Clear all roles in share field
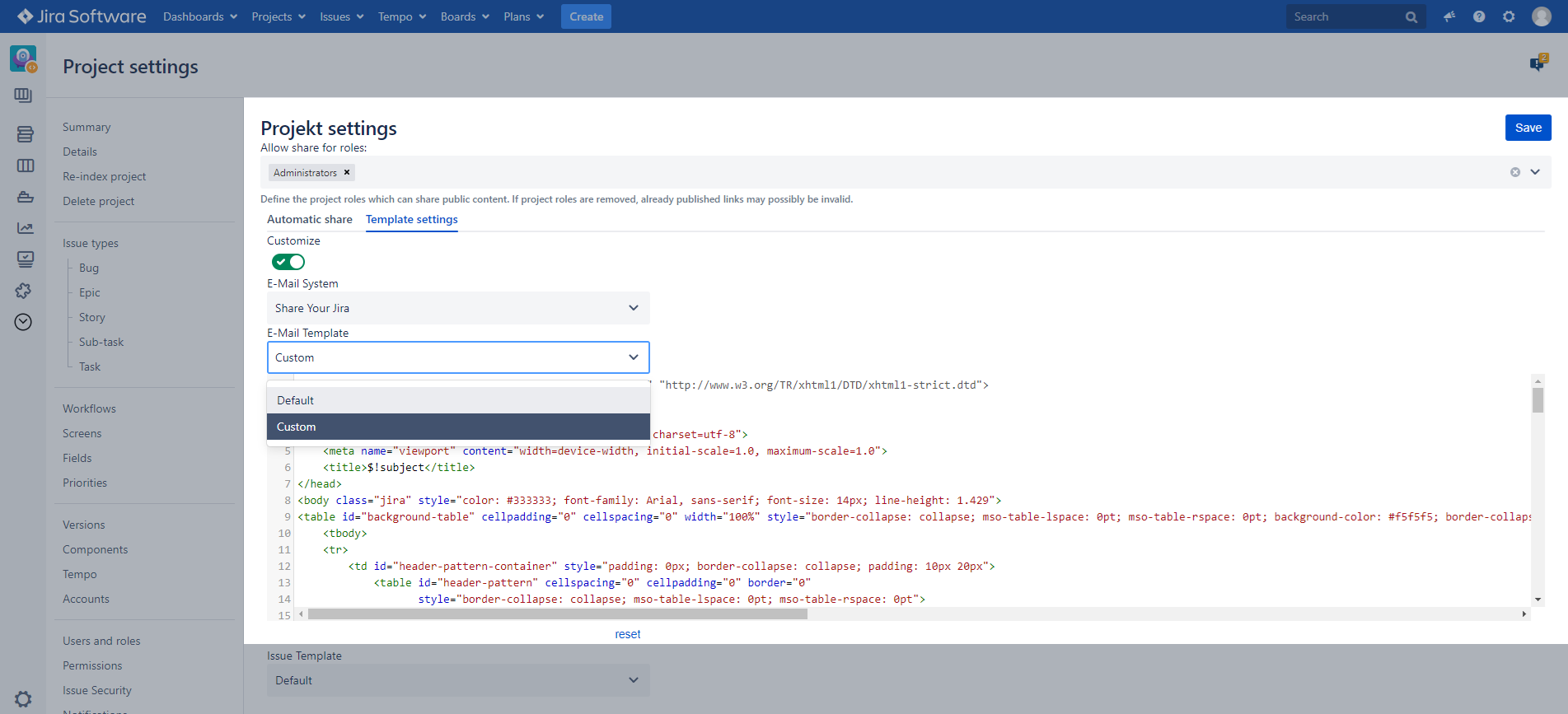The width and height of the screenshot is (1568, 714). pos(1514,172)
